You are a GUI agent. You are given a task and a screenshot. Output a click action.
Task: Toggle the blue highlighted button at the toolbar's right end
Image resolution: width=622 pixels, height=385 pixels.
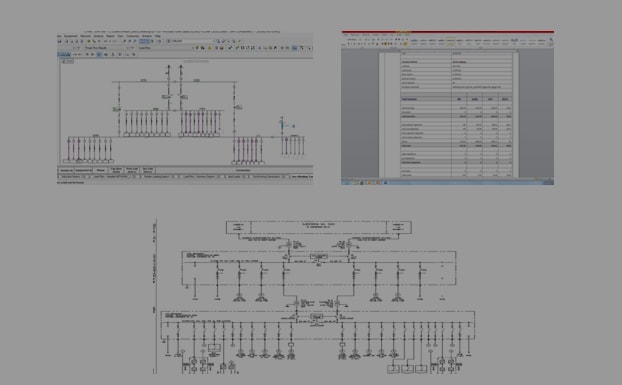click(x=295, y=48)
